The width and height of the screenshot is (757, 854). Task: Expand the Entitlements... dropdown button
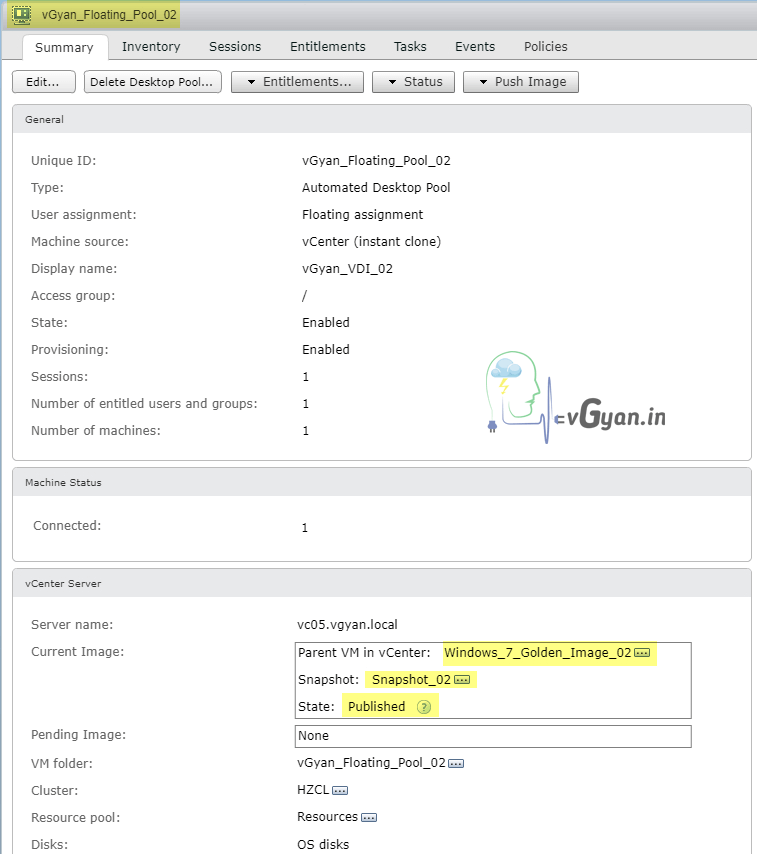point(296,82)
